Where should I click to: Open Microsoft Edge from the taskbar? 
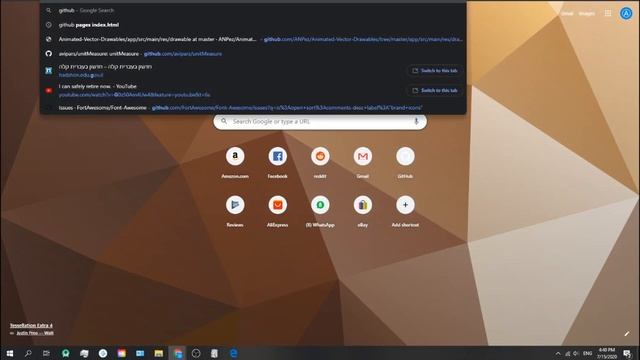click(233, 353)
